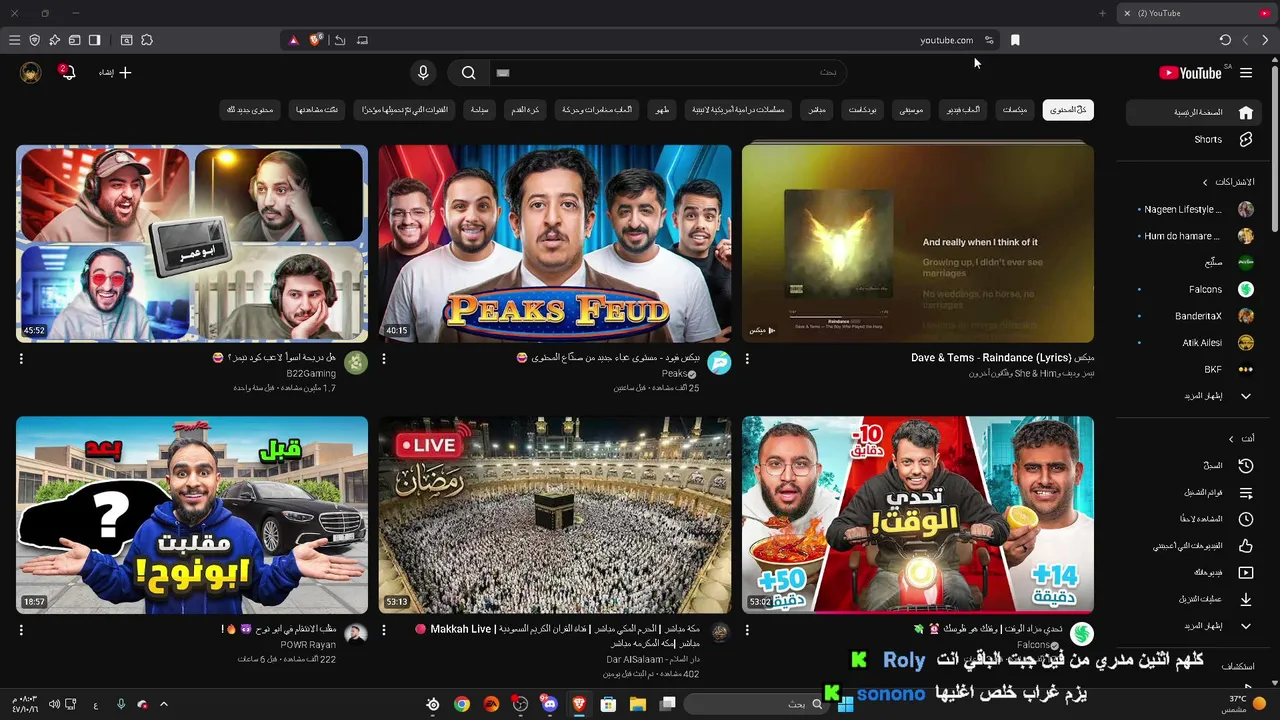Screen dimensions: 1280x720
Task: Open Nageen Lifestyle subscription channel
Action: coord(1195,209)
